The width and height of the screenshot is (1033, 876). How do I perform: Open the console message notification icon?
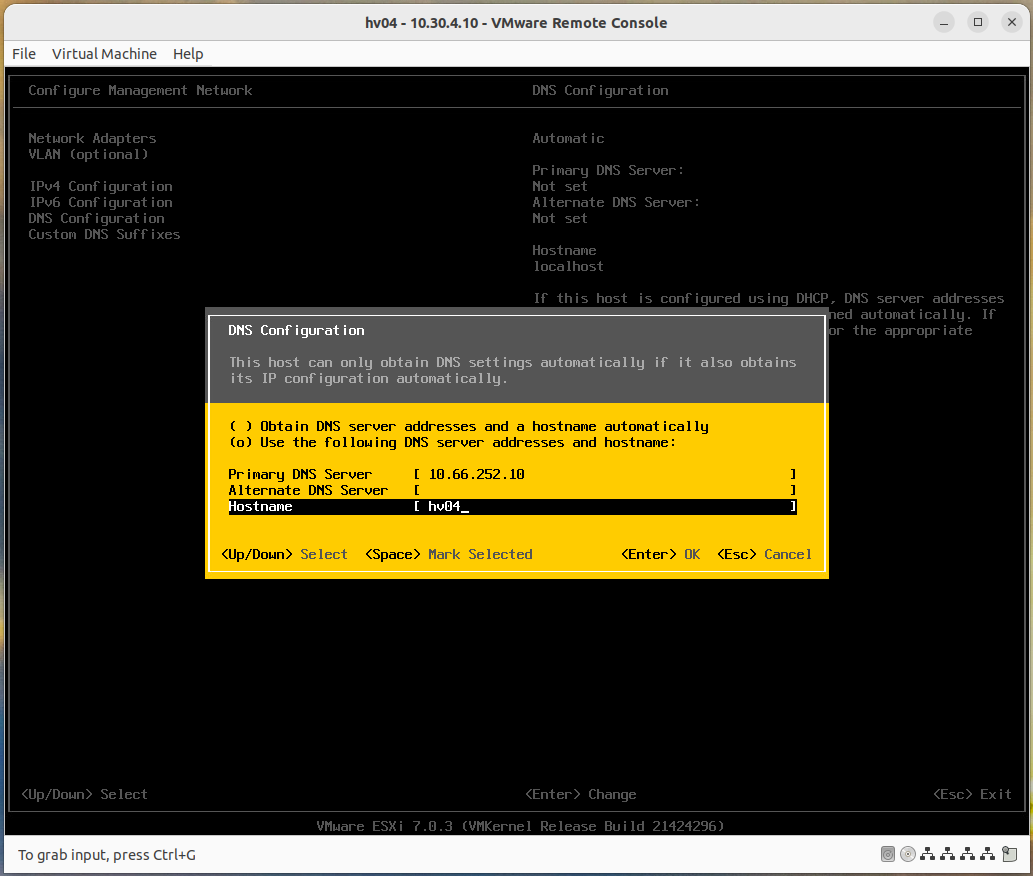click(x=1009, y=854)
